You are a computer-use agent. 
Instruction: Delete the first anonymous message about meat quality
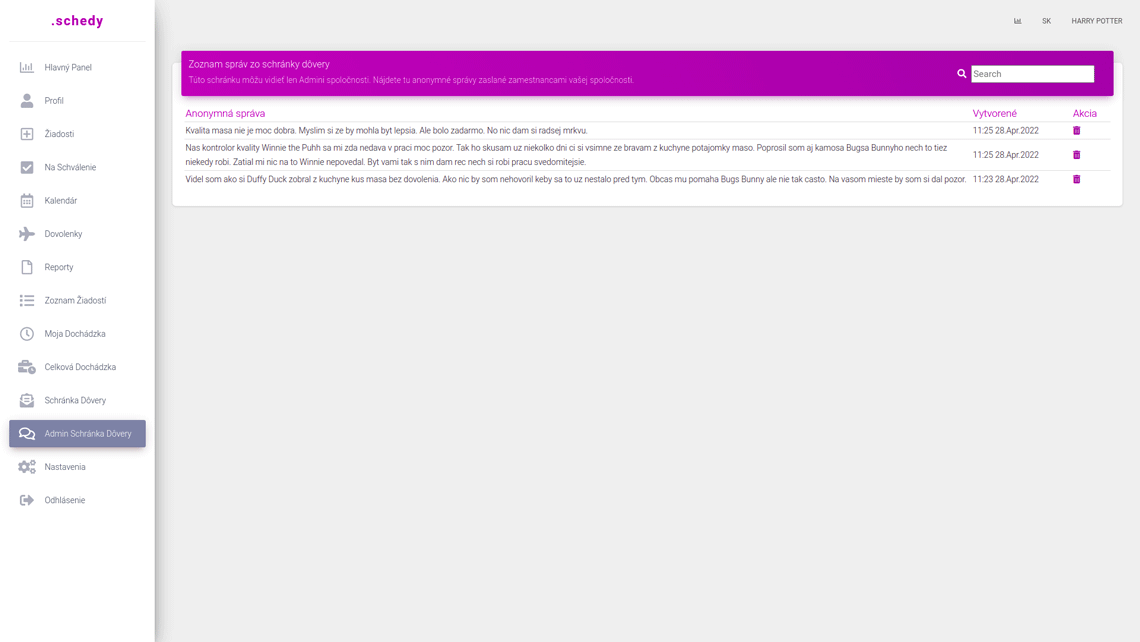(x=1076, y=131)
